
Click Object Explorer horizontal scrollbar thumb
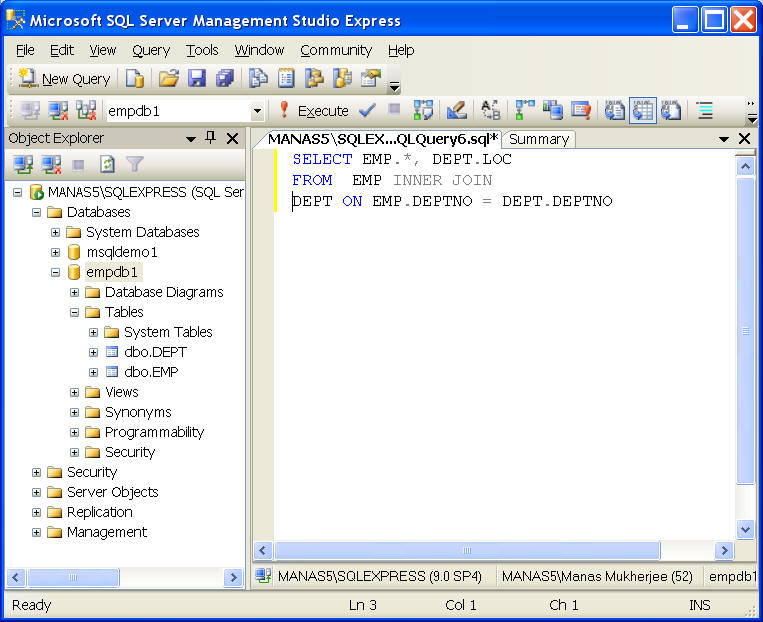(73, 578)
